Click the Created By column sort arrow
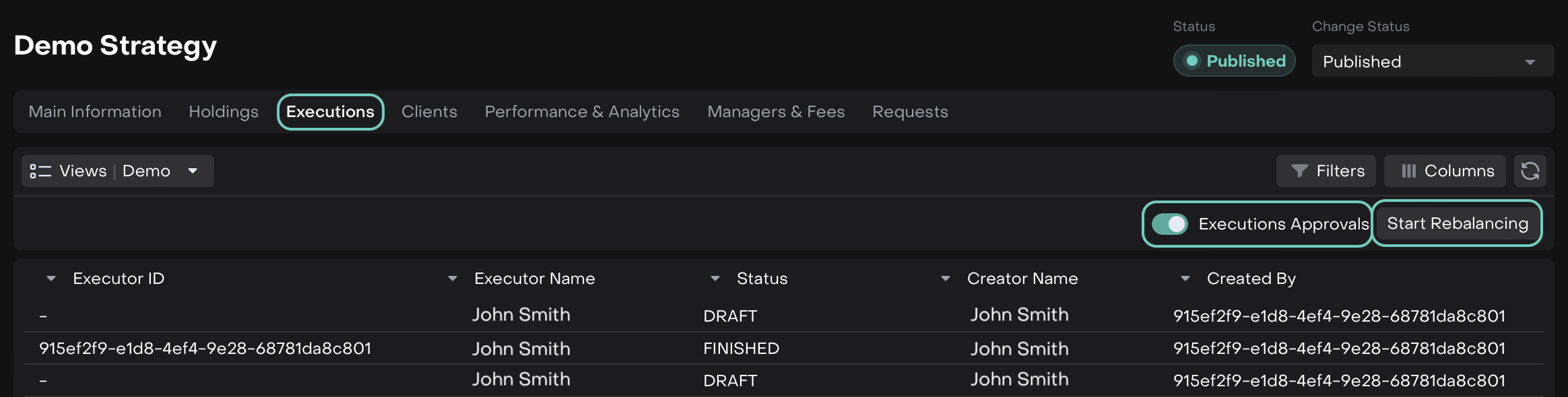The height and width of the screenshot is (397, 1568). 1185,279
